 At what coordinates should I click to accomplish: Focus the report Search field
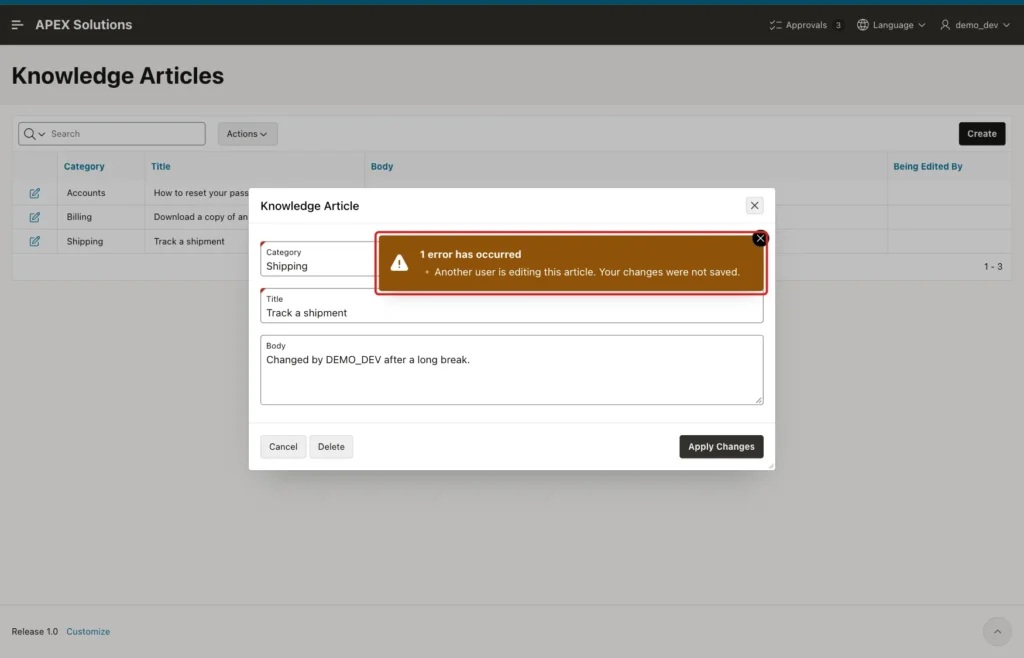[x=125, y=134]
